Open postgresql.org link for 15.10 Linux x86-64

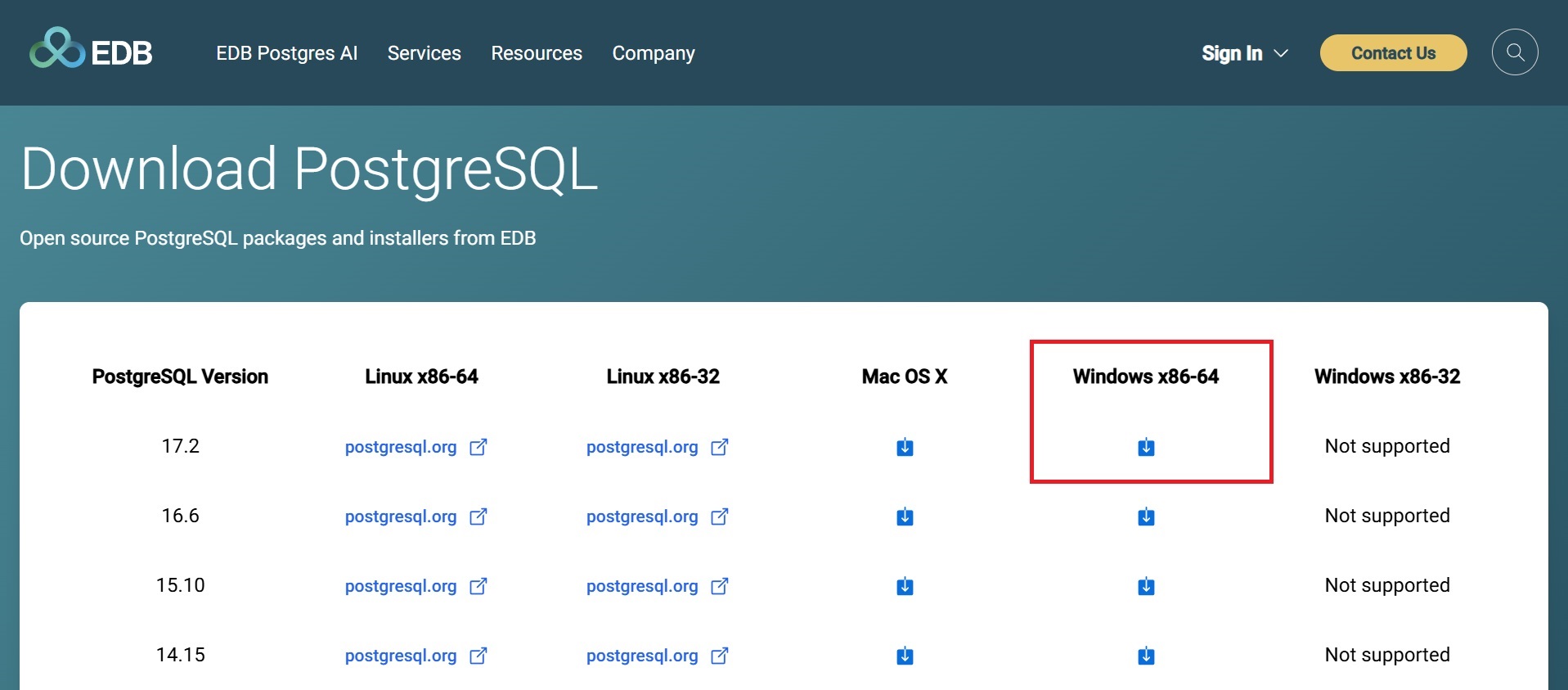pyautogui.click(x=401, y=586)
